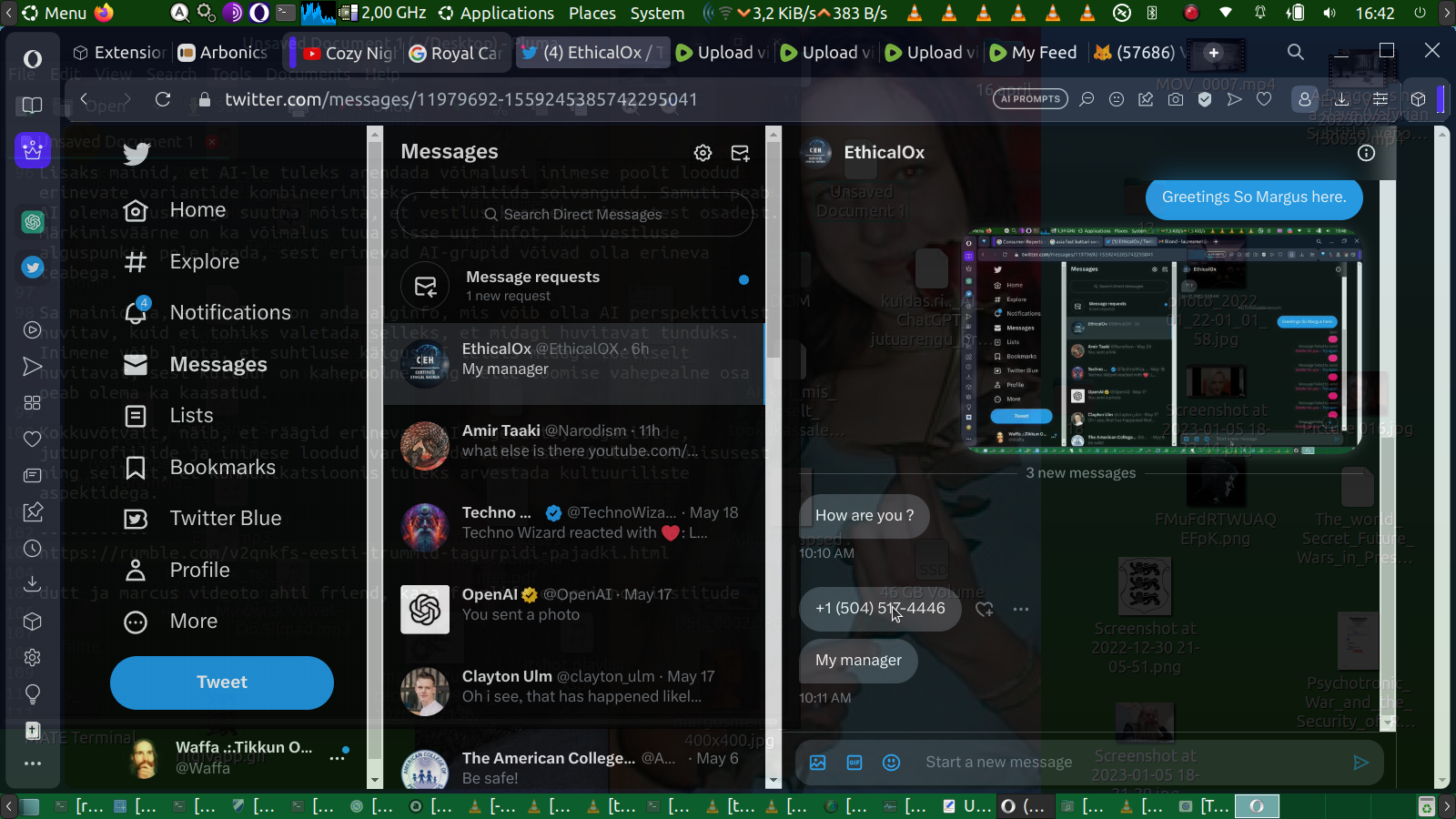Screen dimensions: 1456x819
Task: Open the system clock showing 16:42
Action: coord(1375,13)
